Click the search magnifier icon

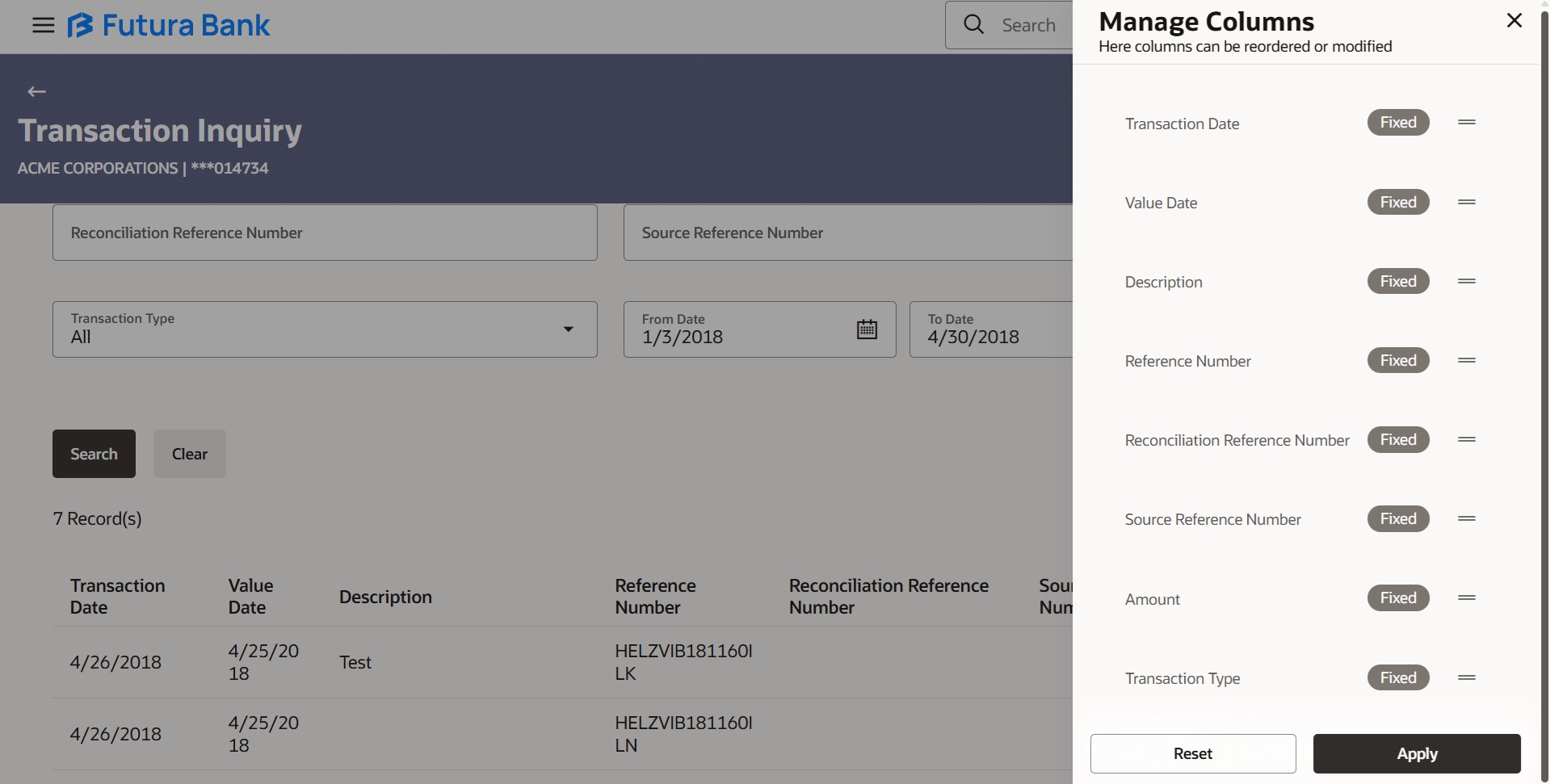(x=974, y=25)
